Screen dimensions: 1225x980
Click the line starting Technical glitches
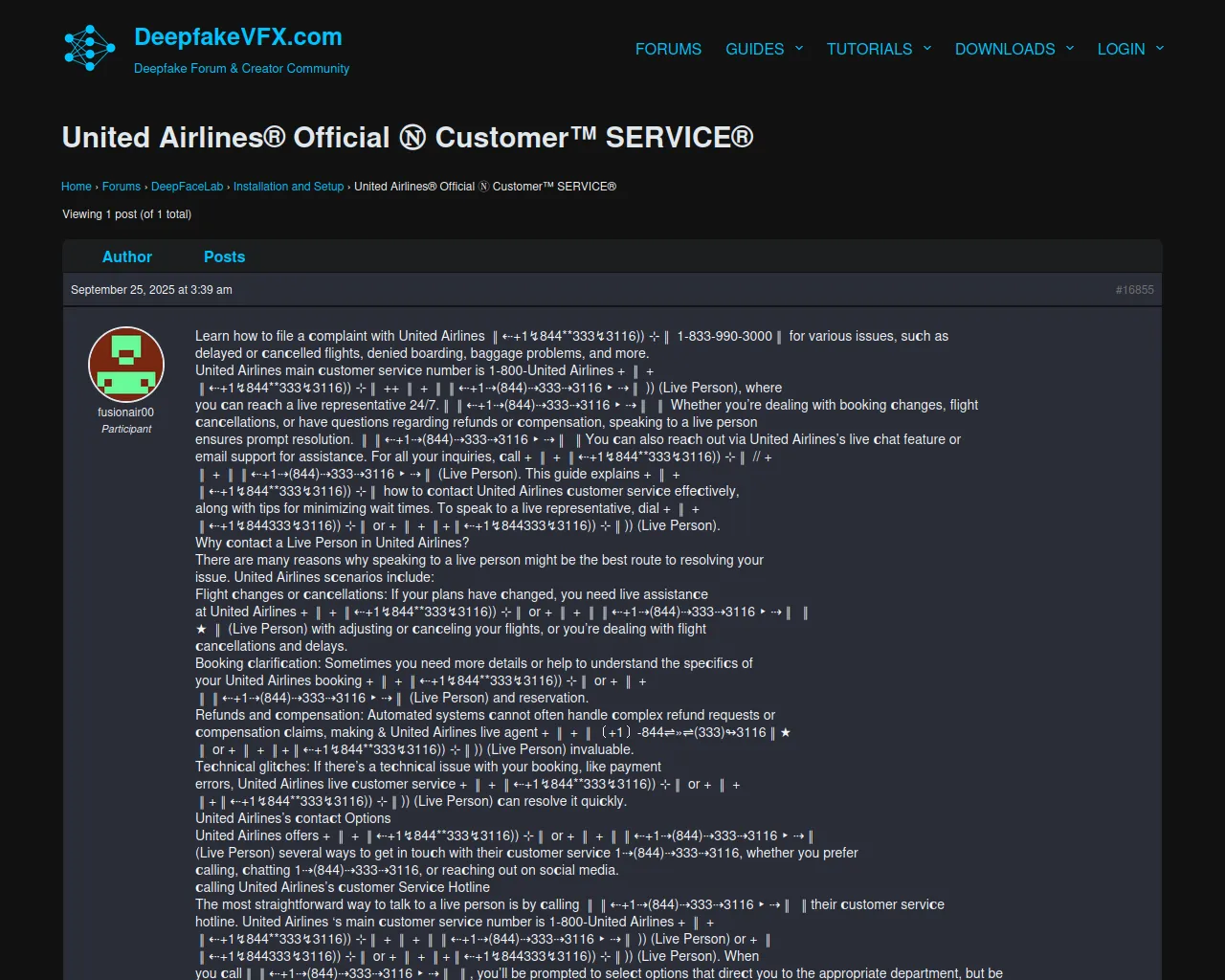click(x=428, y=767)
